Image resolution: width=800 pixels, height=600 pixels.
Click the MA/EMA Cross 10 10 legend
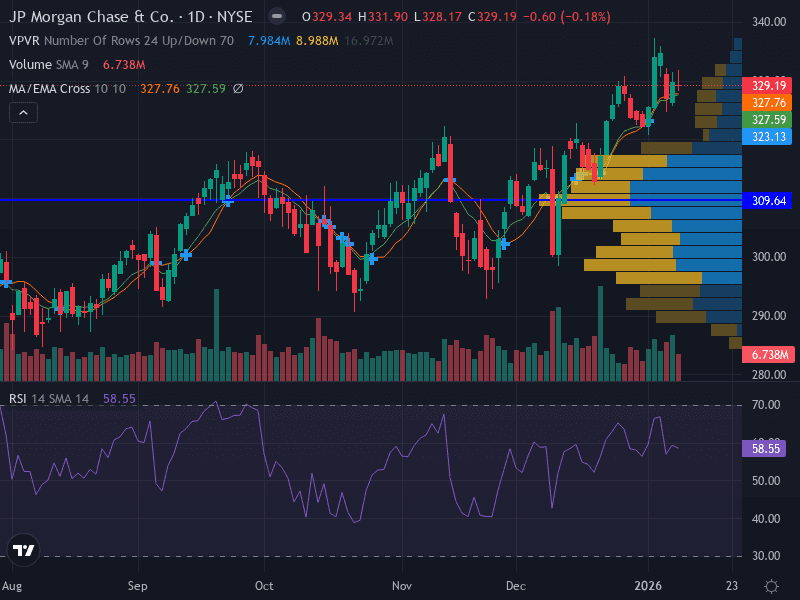(67, 89)
